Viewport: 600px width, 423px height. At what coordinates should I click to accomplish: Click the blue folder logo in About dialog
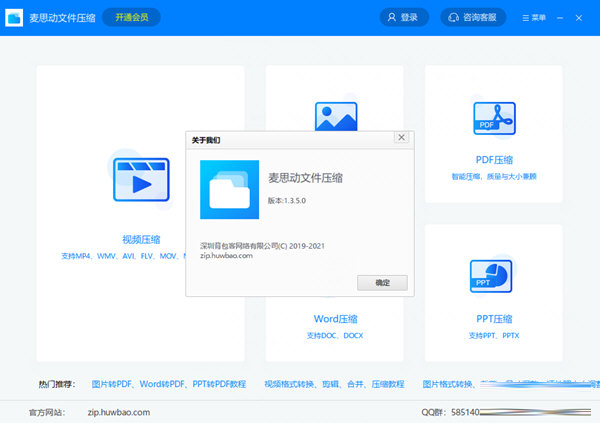tap(229, 188)
